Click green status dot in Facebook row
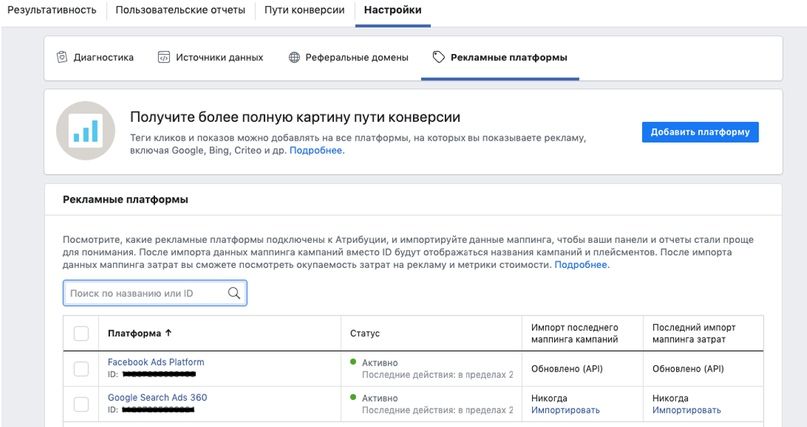The image size is (807, 427). (353, 362)
